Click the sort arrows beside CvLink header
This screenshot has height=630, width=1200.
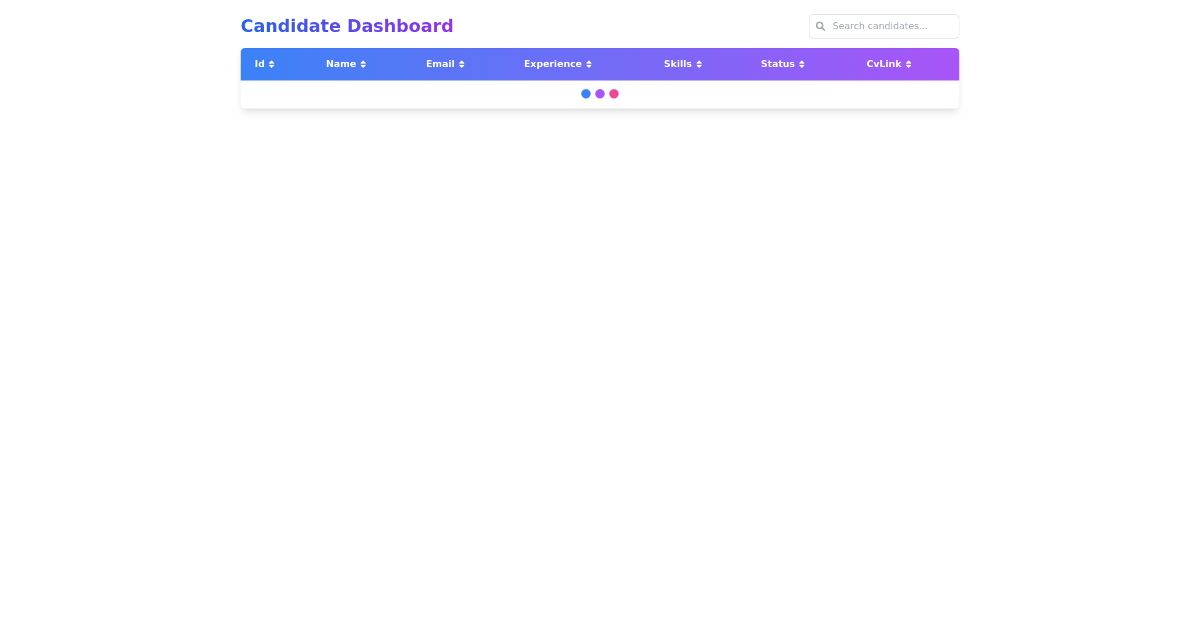click(x=908, y=64)
